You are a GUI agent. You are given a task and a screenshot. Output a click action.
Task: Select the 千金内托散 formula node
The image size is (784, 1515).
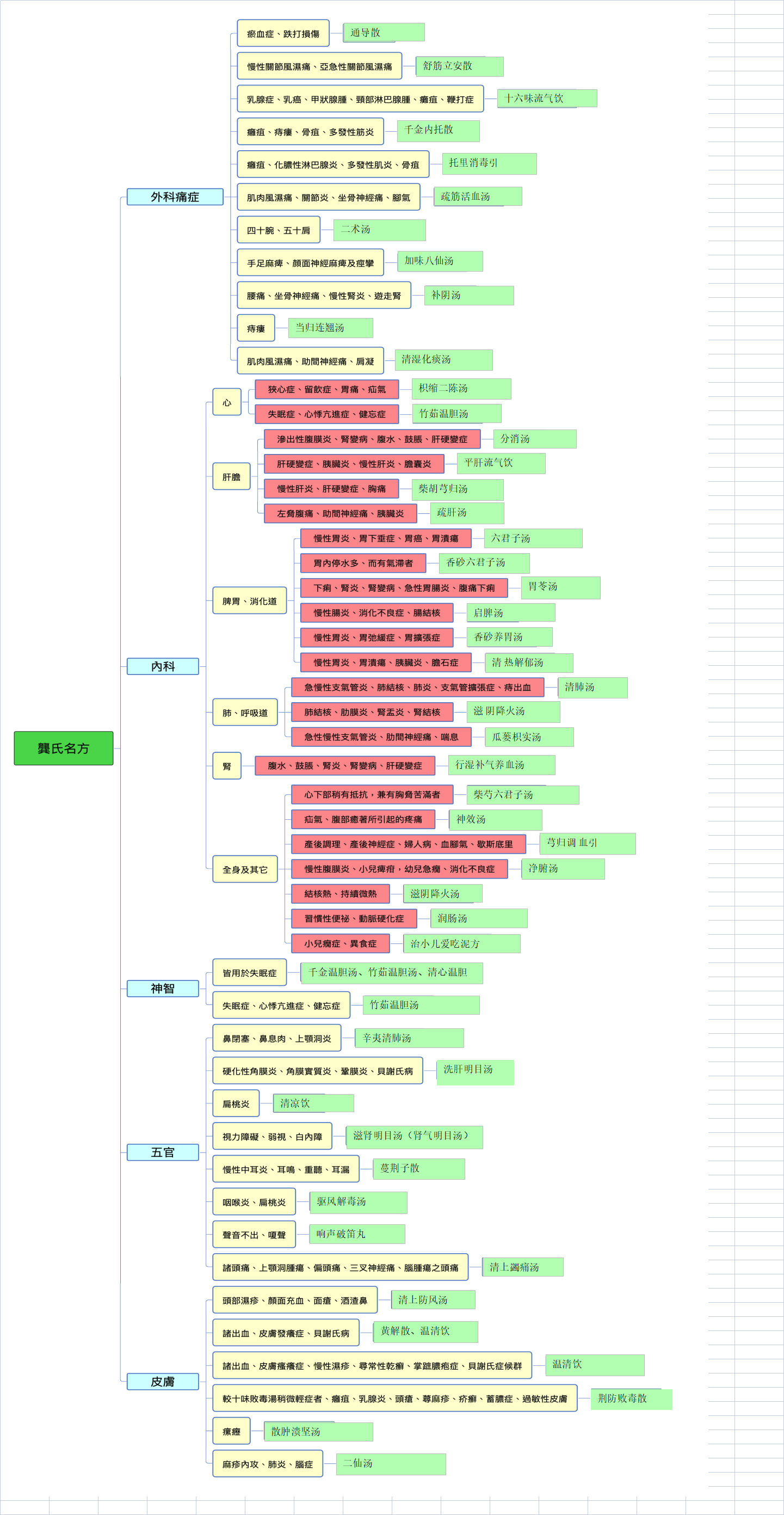click(x=439, y=131)
